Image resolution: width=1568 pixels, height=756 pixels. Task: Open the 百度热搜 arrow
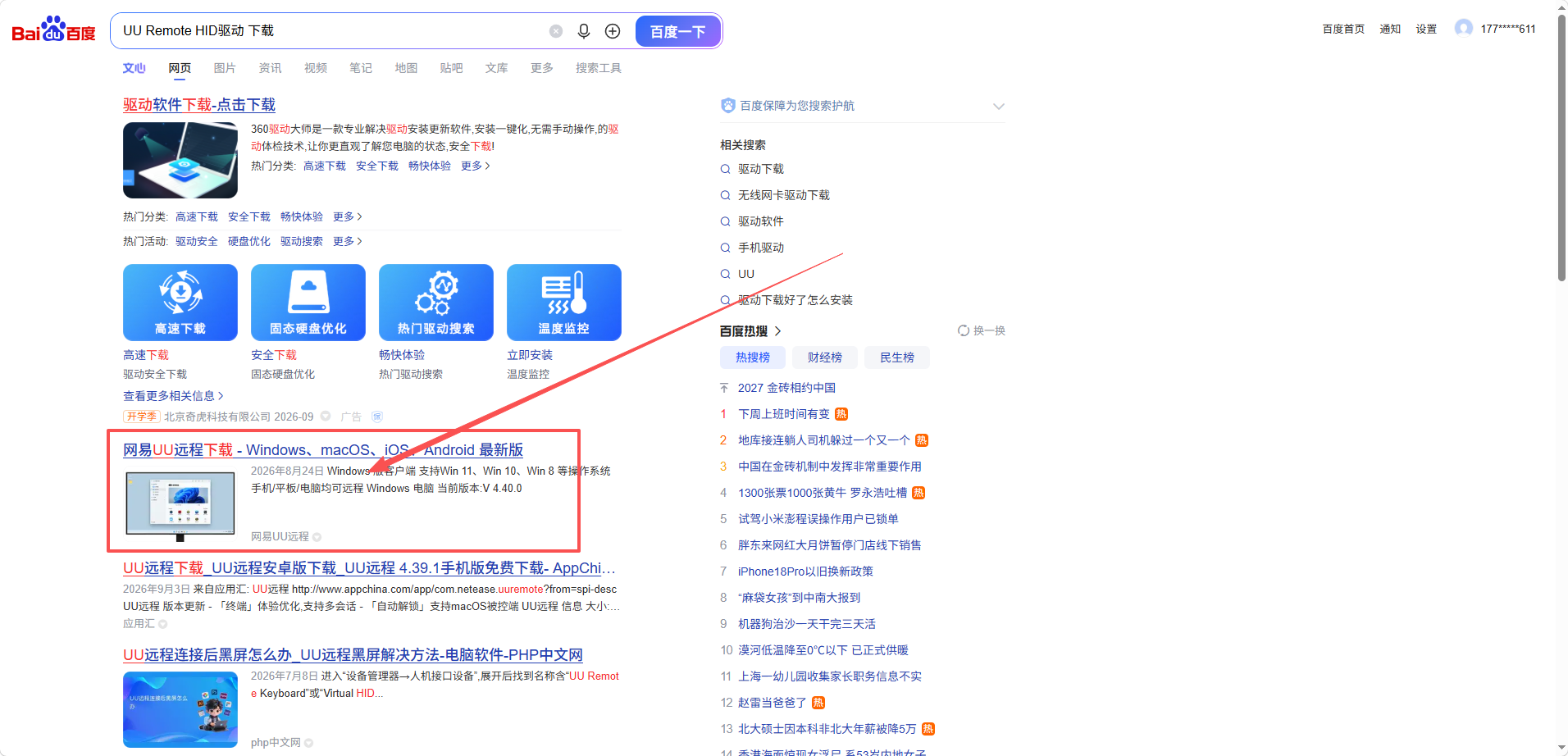coord(777,330)
